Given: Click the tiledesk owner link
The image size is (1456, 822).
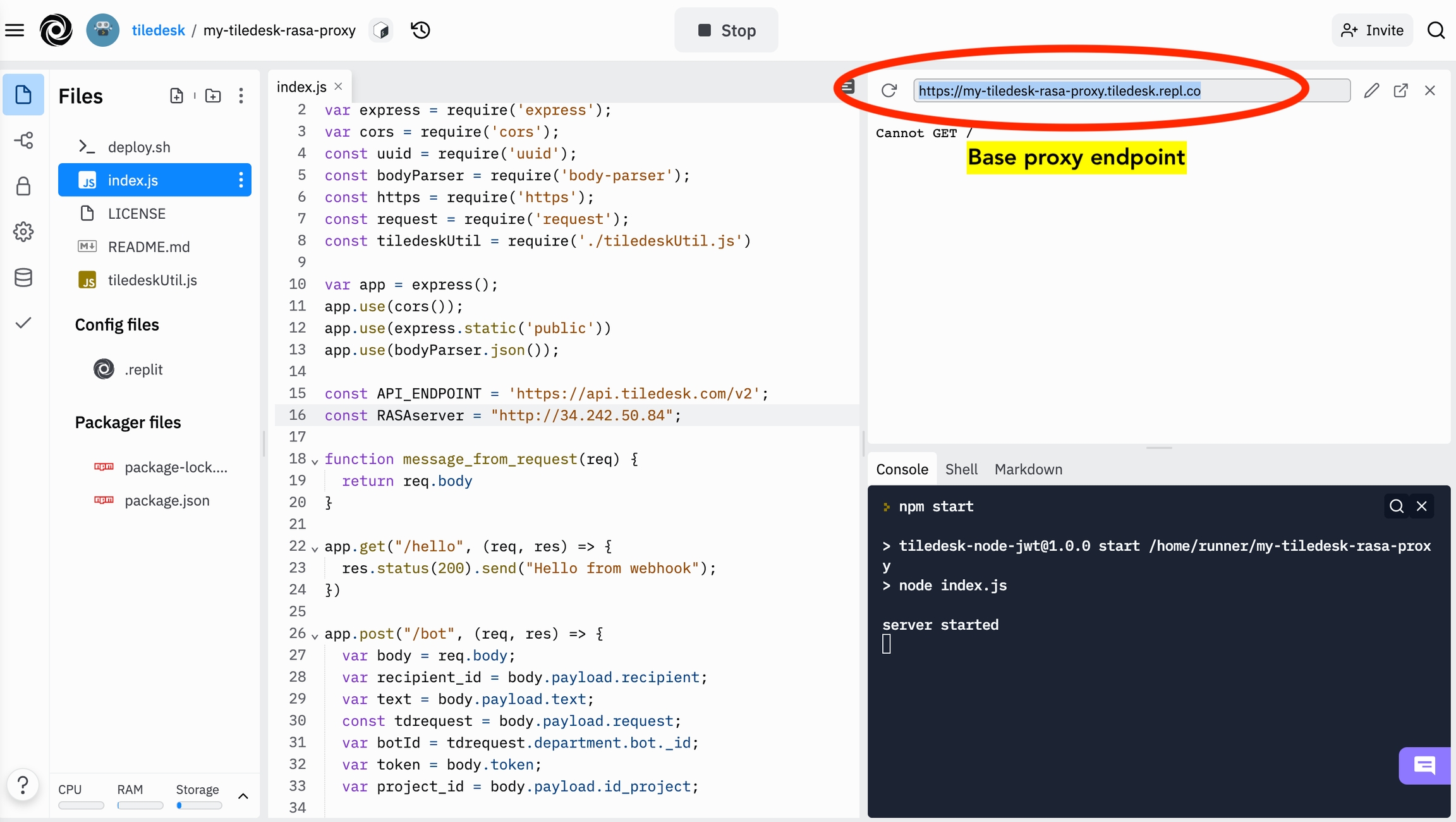Looking at the screenshot, I should [x=158, y=30].
